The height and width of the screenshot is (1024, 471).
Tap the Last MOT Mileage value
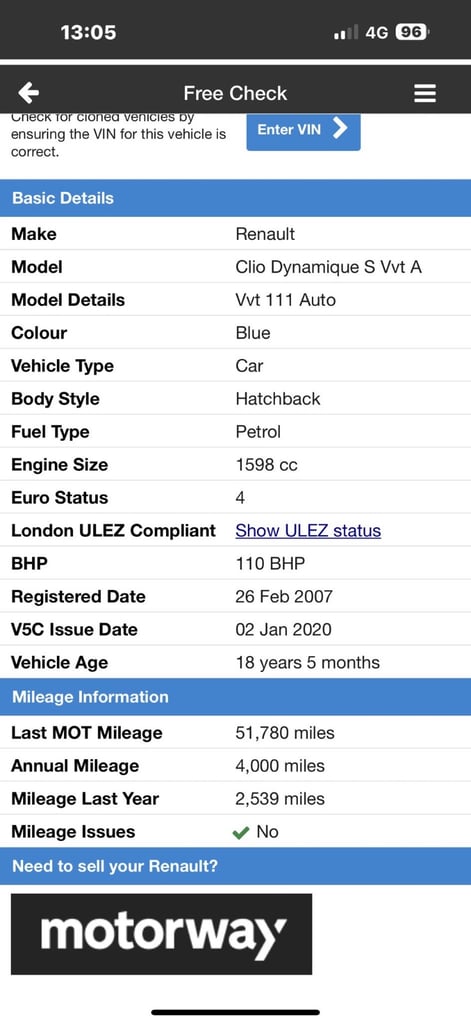coord(284,733)
